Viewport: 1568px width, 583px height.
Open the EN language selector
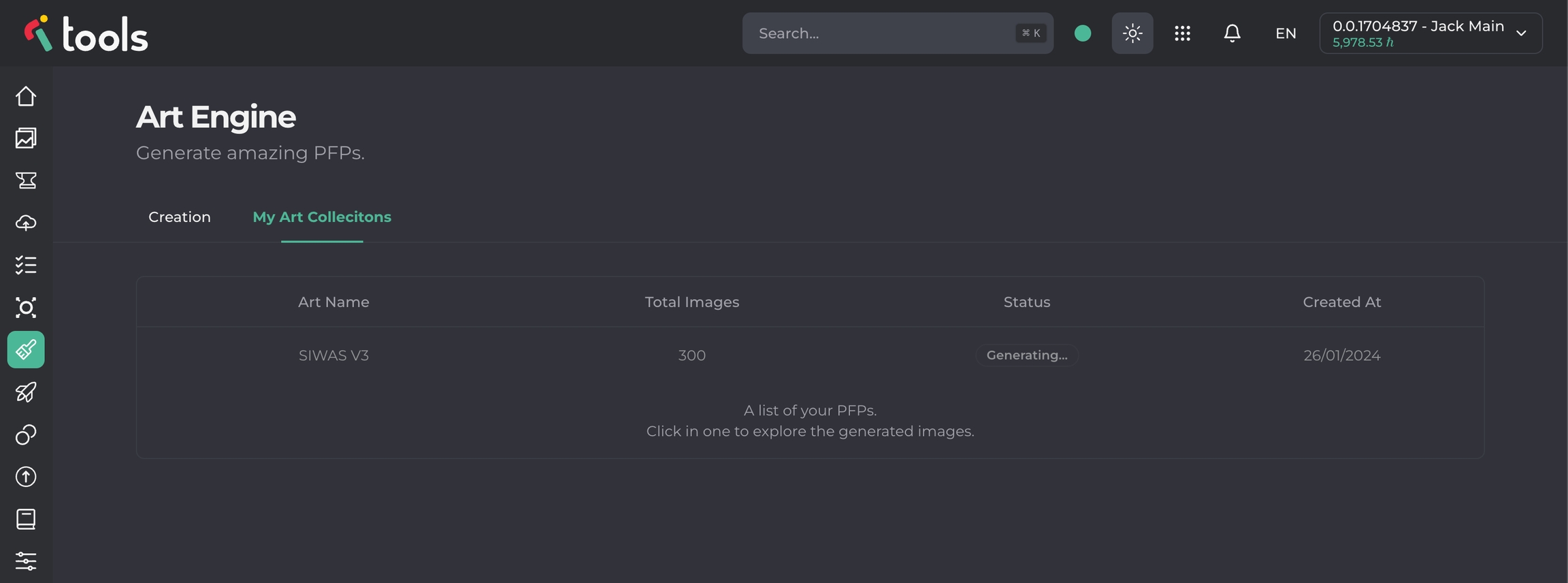1286,33
